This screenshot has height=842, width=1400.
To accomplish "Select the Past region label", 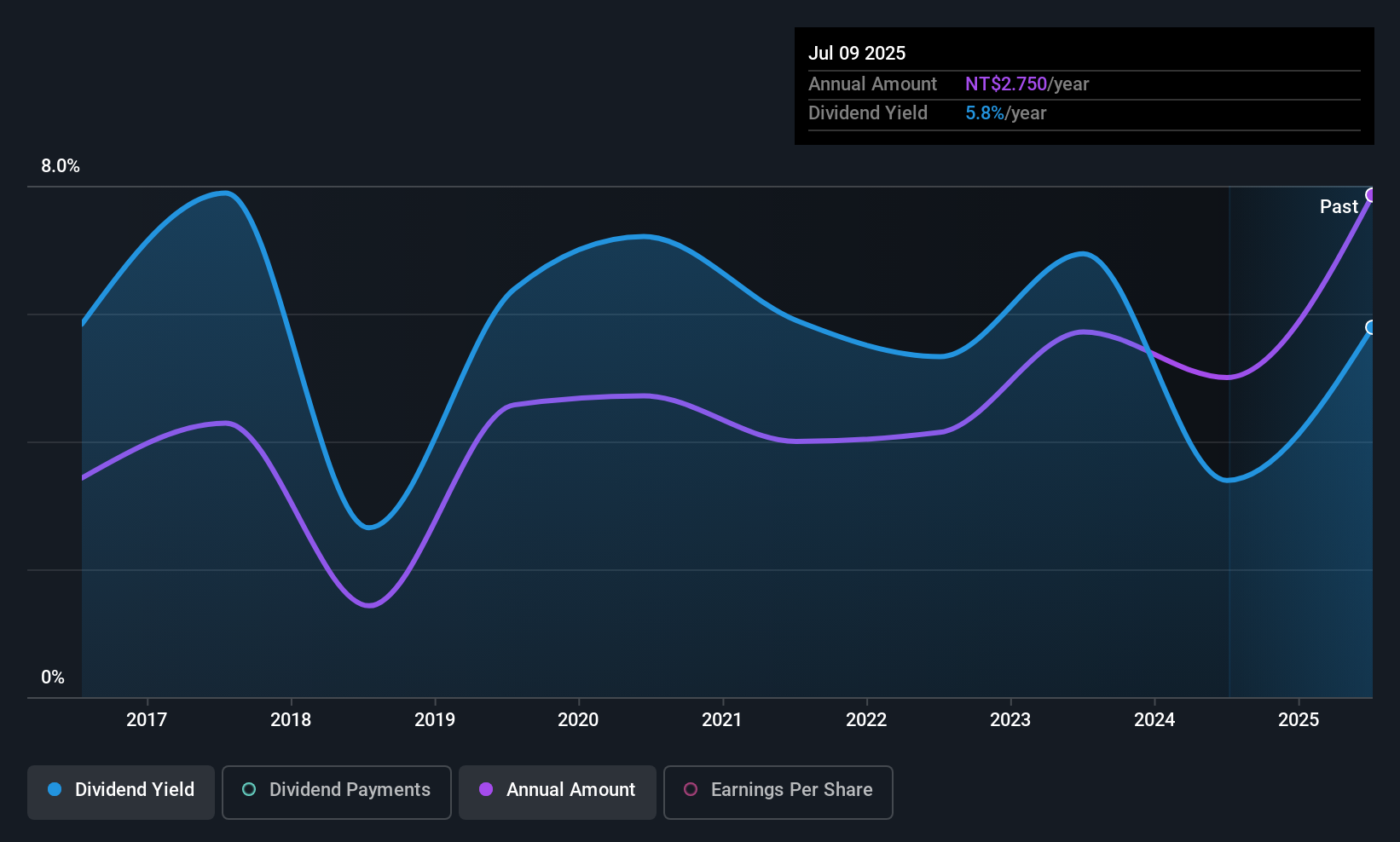I will click(x=1338, y=206).
